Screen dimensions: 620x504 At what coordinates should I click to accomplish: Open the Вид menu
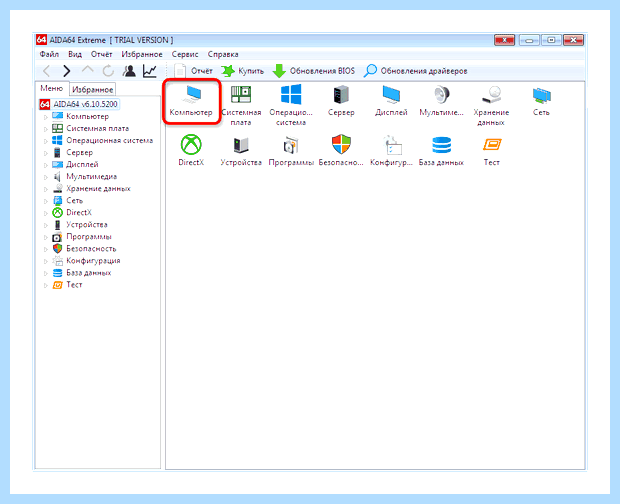coord(75,54)
